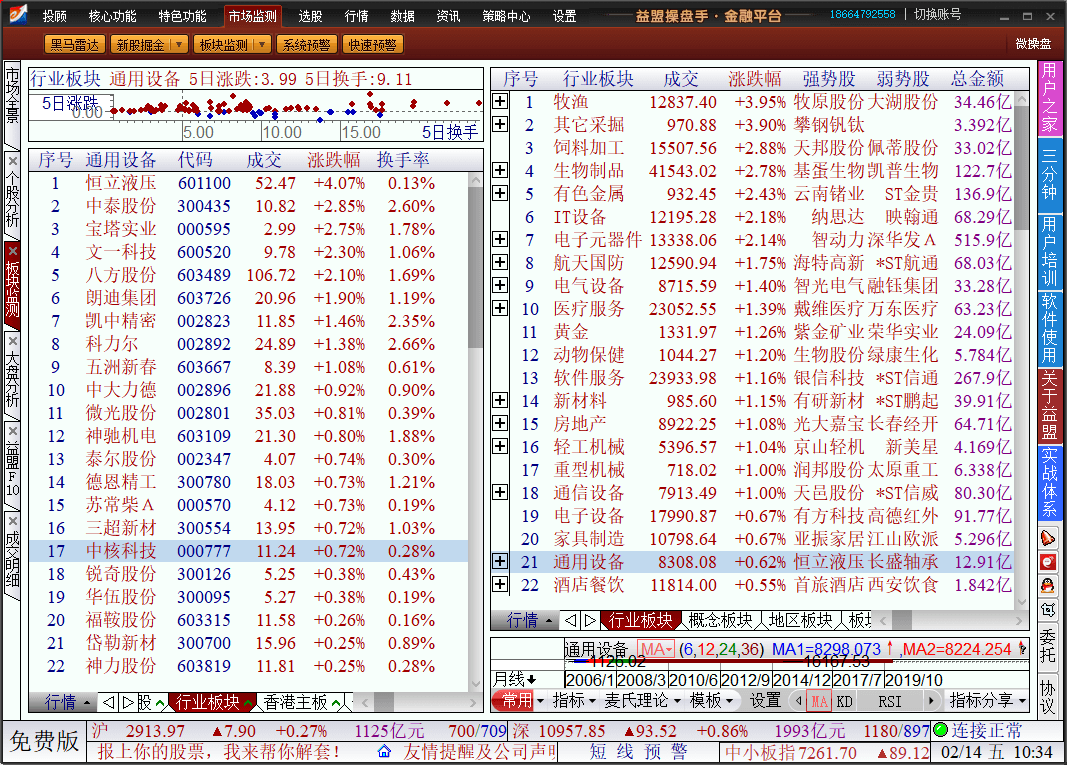The width and height of the screenshot is (1067, 765).
Task: Open the 行情 dropdown in the left panel
Action: tap(67, 702)
